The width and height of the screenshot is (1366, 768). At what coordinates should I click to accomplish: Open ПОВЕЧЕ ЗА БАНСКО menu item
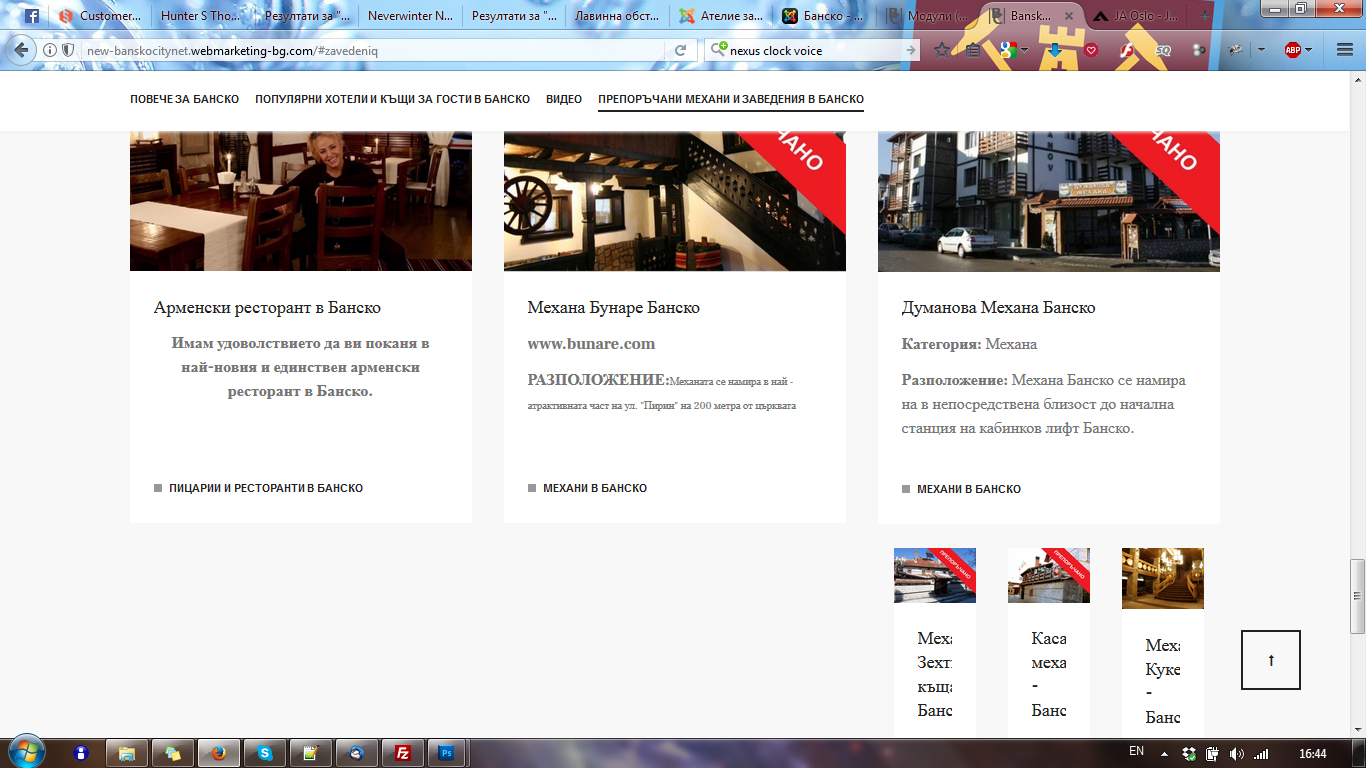click(184, 99)
